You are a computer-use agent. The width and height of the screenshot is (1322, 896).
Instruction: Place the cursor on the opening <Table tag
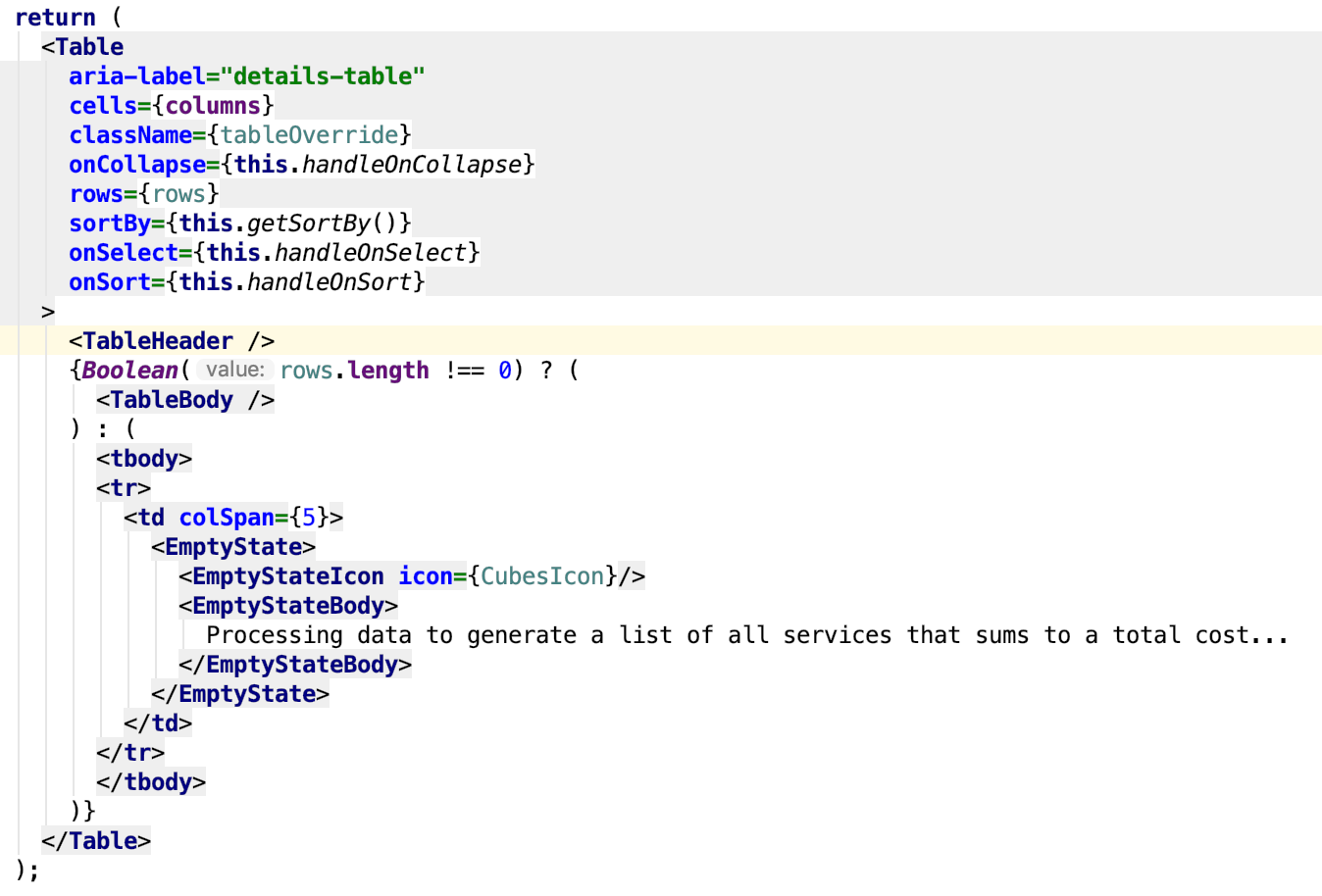[x=82, y=47]
